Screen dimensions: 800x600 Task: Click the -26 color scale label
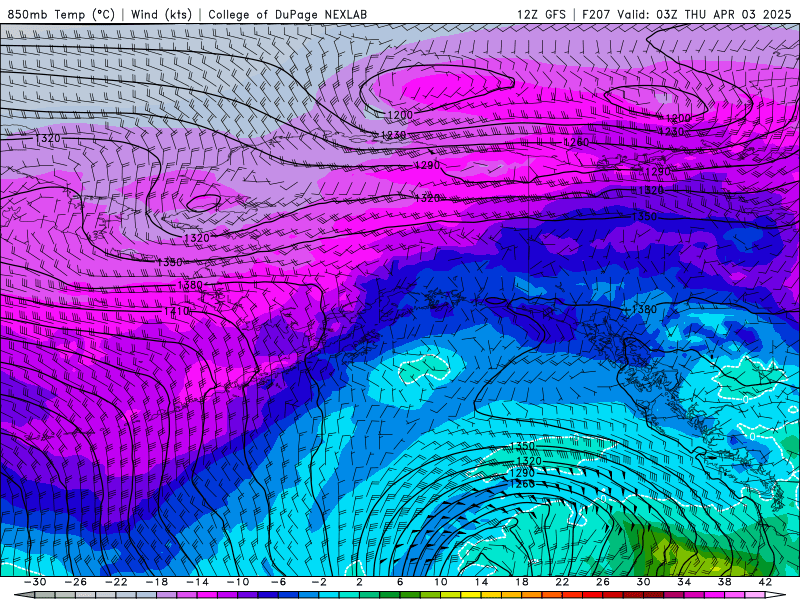(x=76, y=582)
